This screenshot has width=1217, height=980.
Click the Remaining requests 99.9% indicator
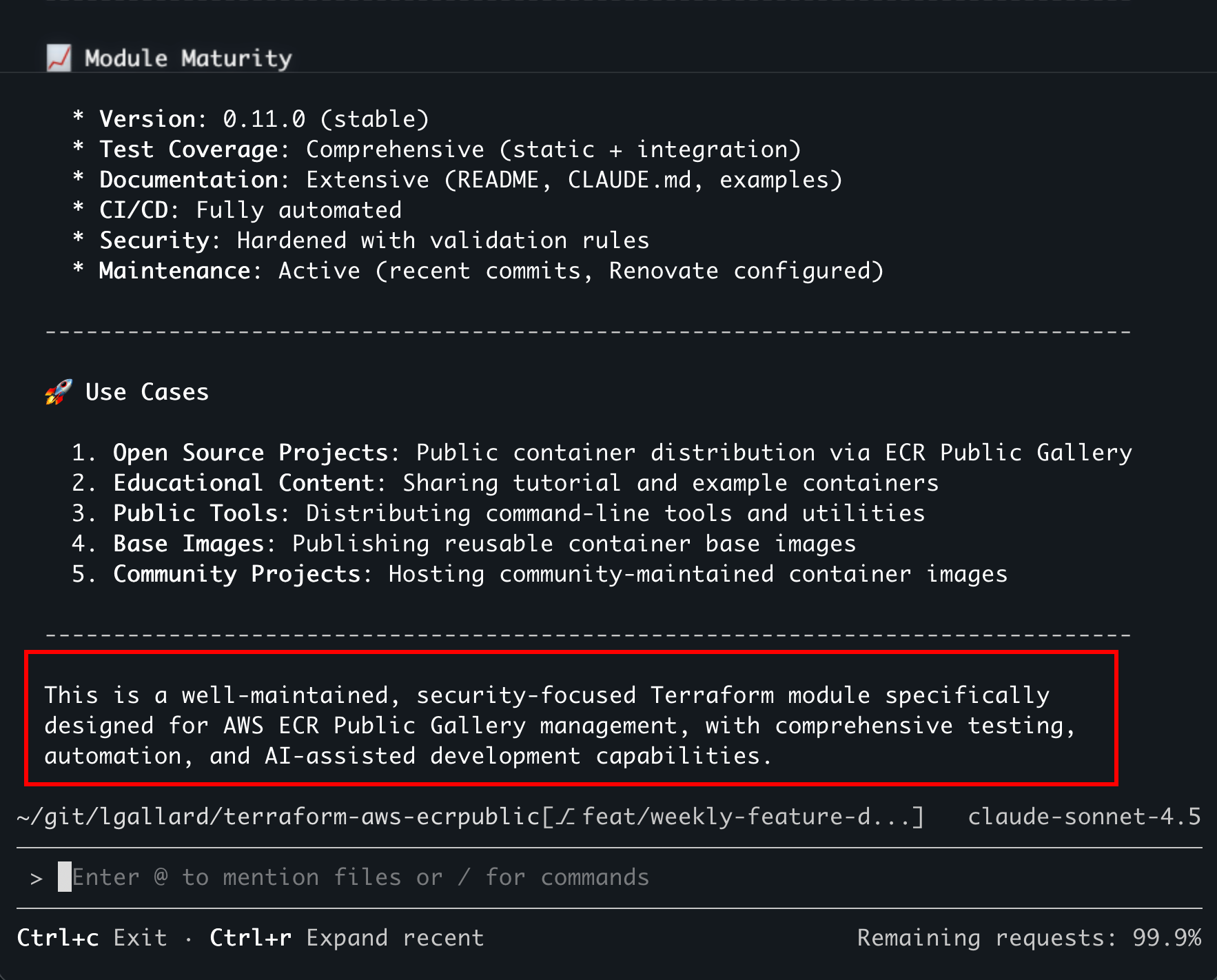click(x=1029, y=938)
